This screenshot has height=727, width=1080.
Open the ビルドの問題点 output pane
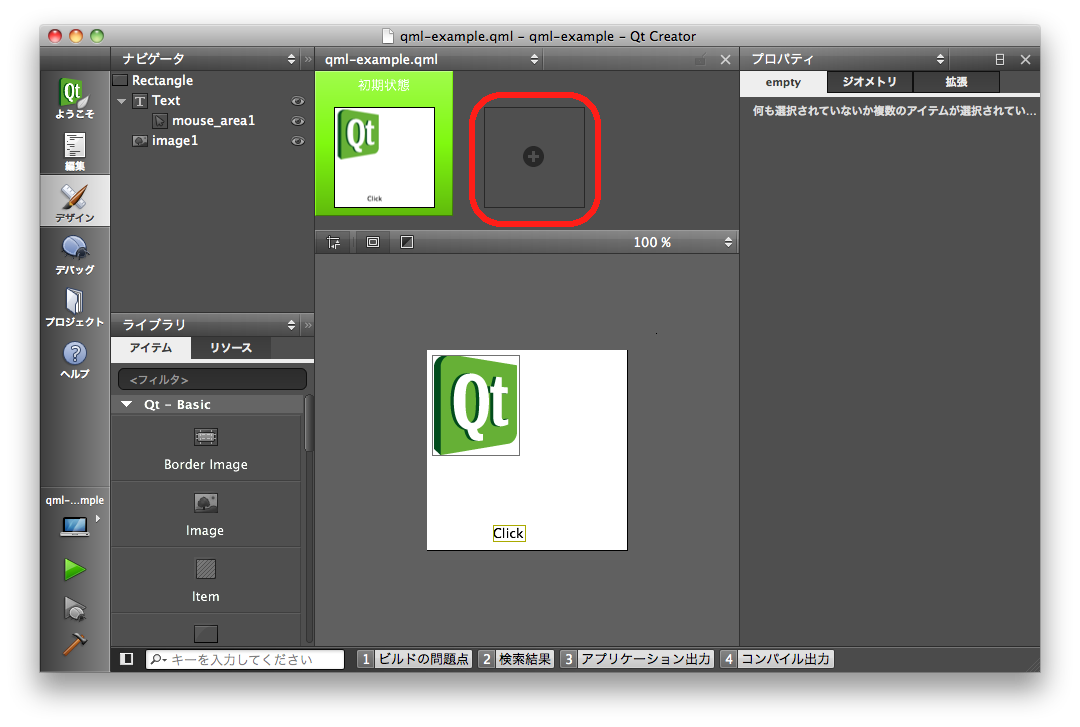(x=414, y=659)
